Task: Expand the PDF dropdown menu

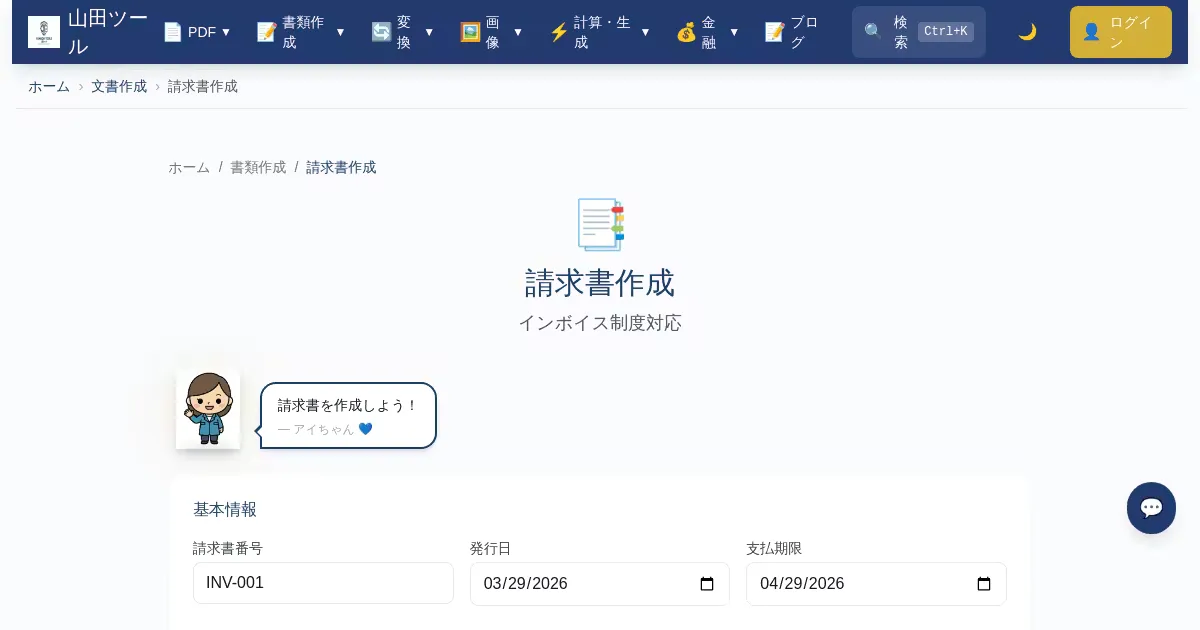Action: pyautogui.click(x=197, y=32)
